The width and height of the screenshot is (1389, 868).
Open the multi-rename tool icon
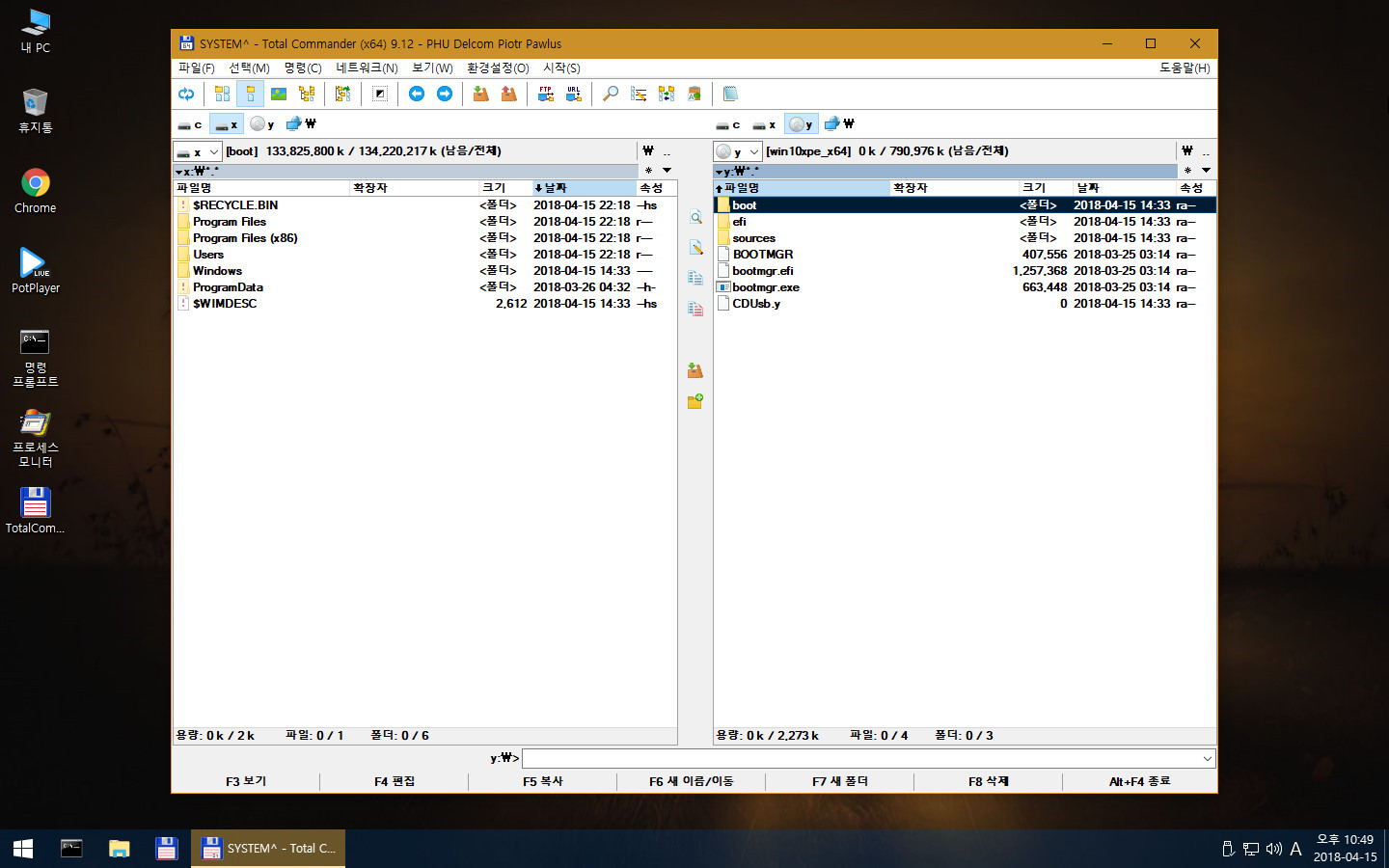coord(639,94)
